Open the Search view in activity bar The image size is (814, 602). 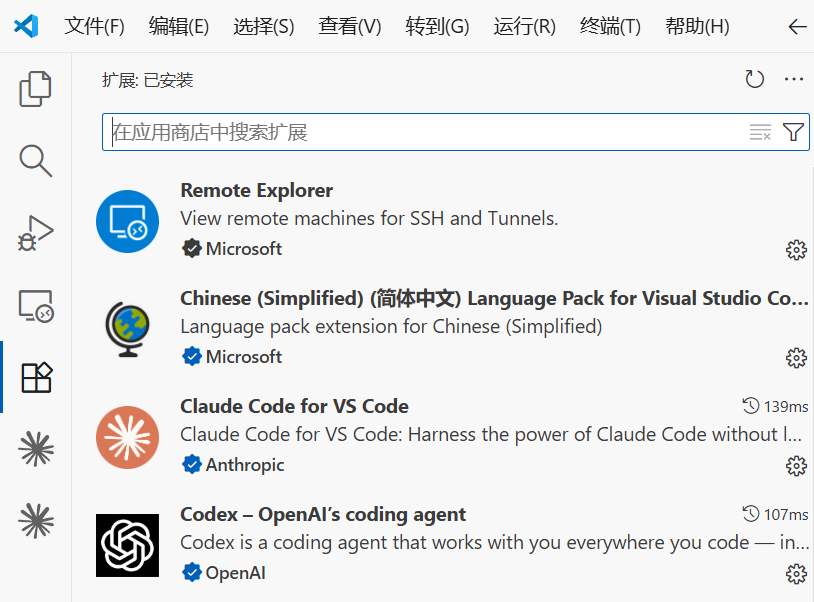click(35, 160)
